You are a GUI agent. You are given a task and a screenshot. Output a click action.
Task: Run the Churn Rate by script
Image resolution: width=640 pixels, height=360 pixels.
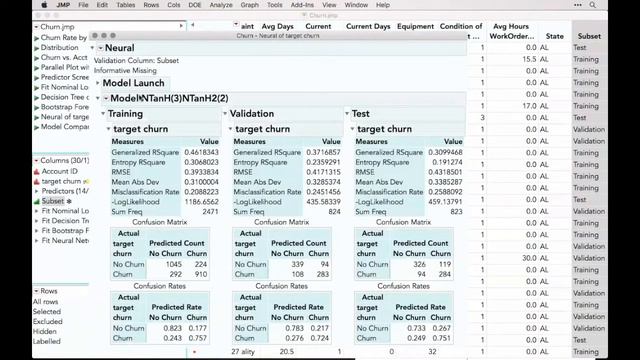(36, 38)
